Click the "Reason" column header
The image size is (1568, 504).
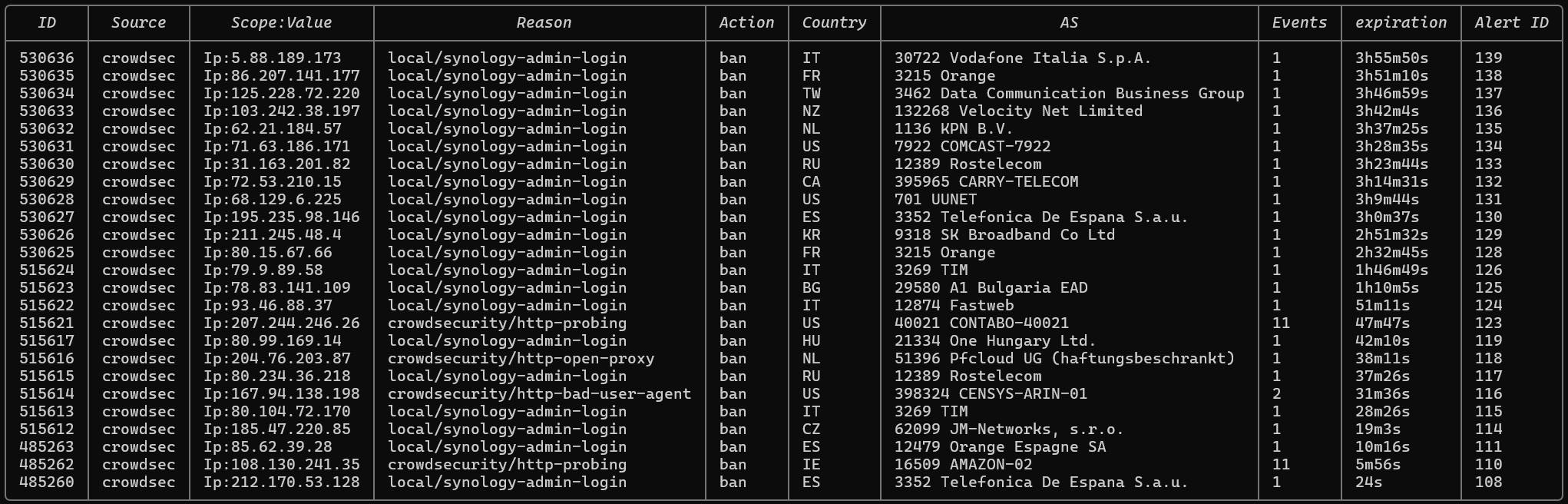pyautogui.click(x=544, y=23)
